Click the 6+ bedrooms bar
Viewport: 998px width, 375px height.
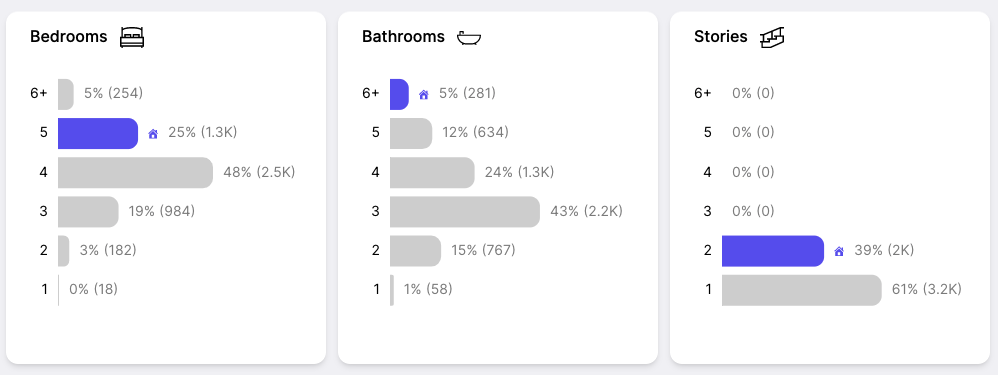(x=66, y=94)
